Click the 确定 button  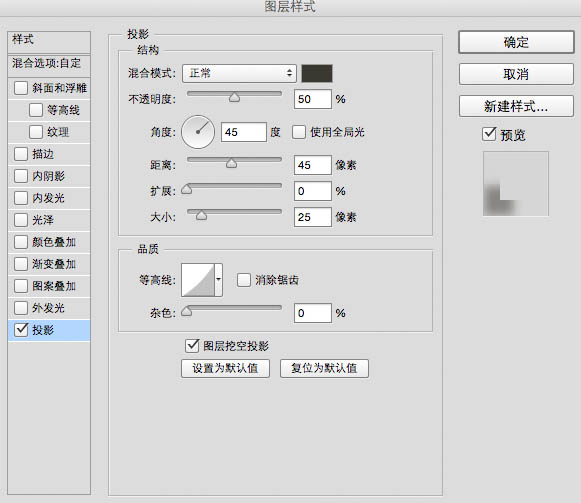click(x=516, y=42)
